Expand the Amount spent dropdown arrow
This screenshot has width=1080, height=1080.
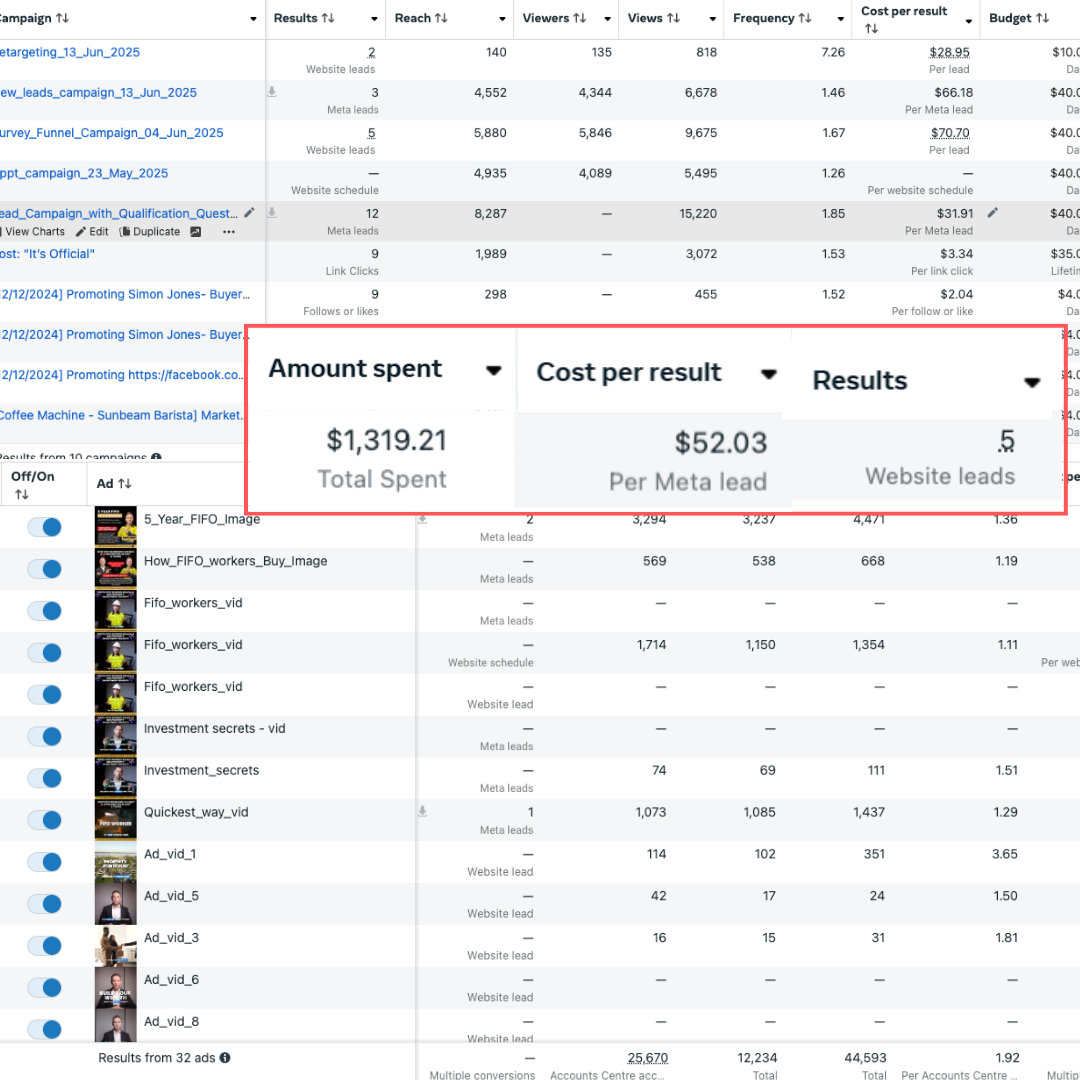[x=493, y=370]
